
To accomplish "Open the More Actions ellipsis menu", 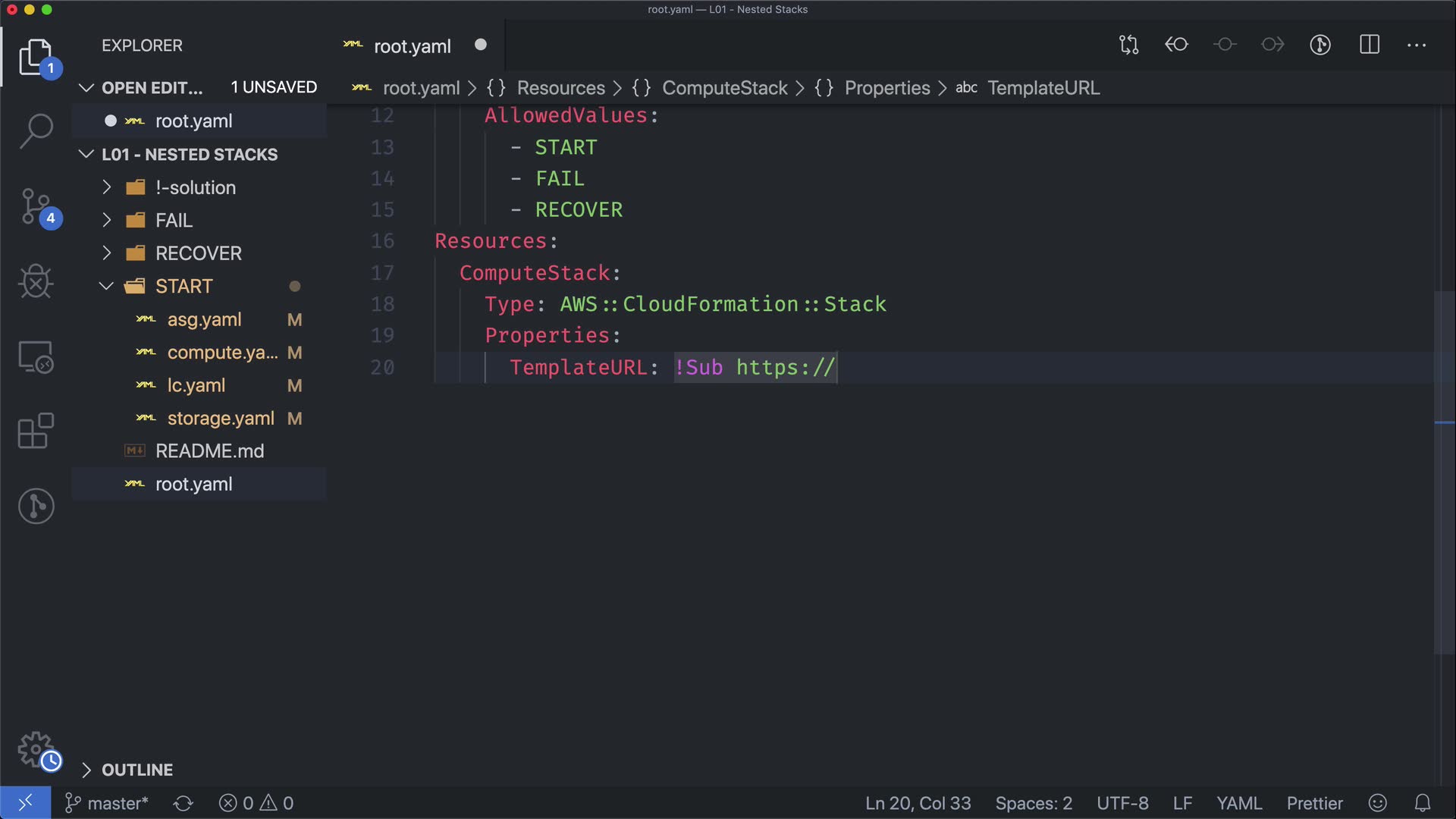I will [1417, 45].
